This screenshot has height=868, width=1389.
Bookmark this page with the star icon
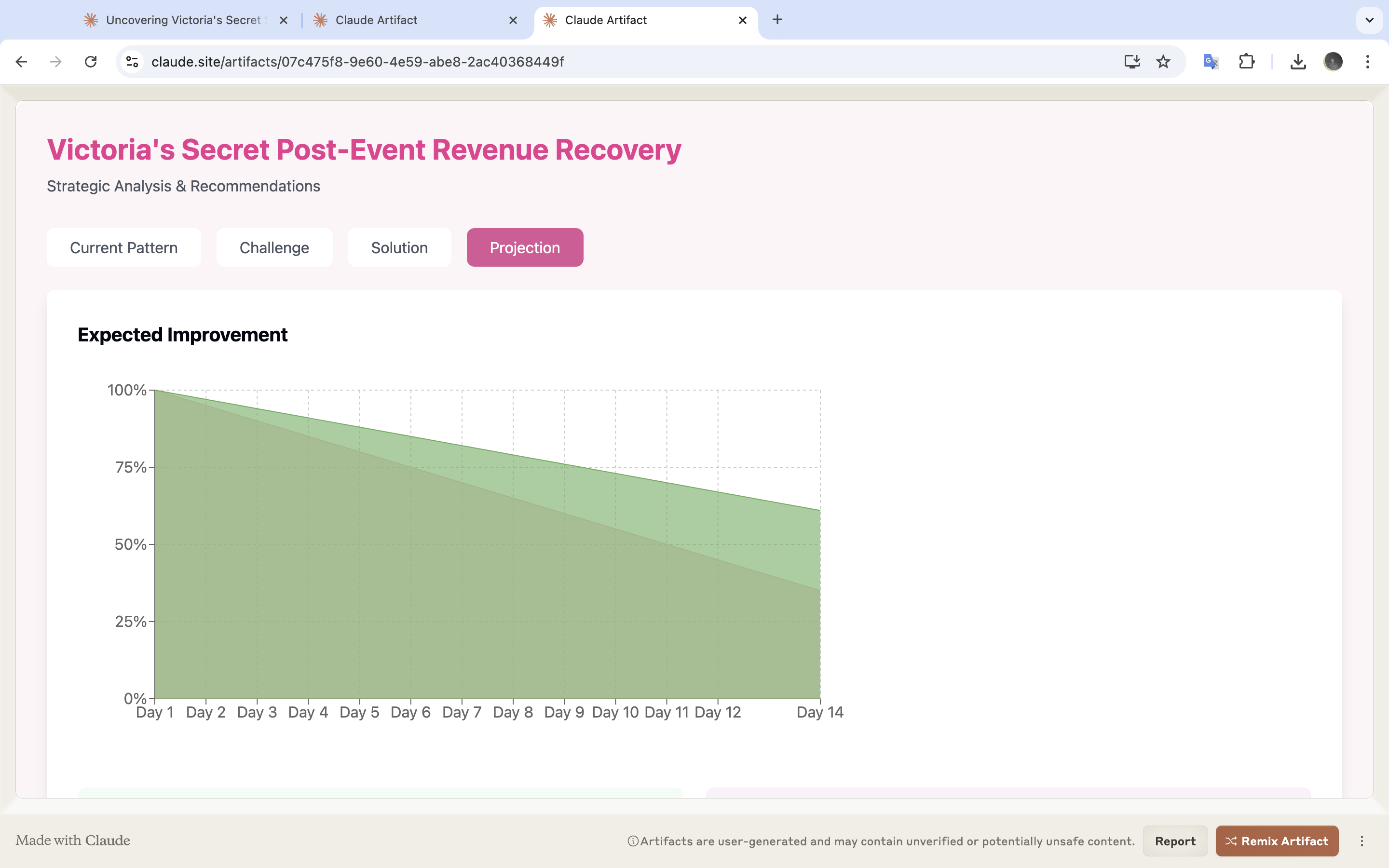[x=1163, y=61]
